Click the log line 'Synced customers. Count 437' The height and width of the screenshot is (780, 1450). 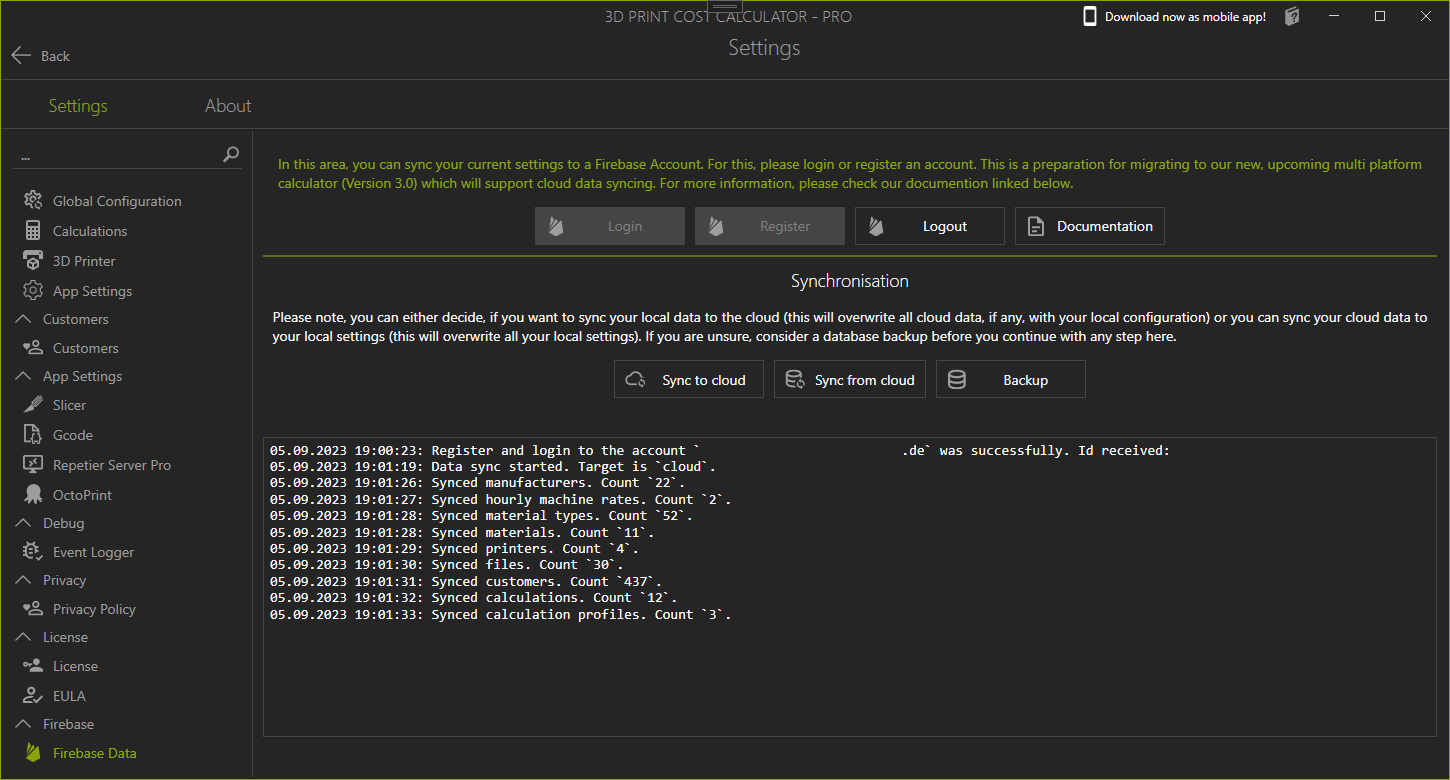466,581
